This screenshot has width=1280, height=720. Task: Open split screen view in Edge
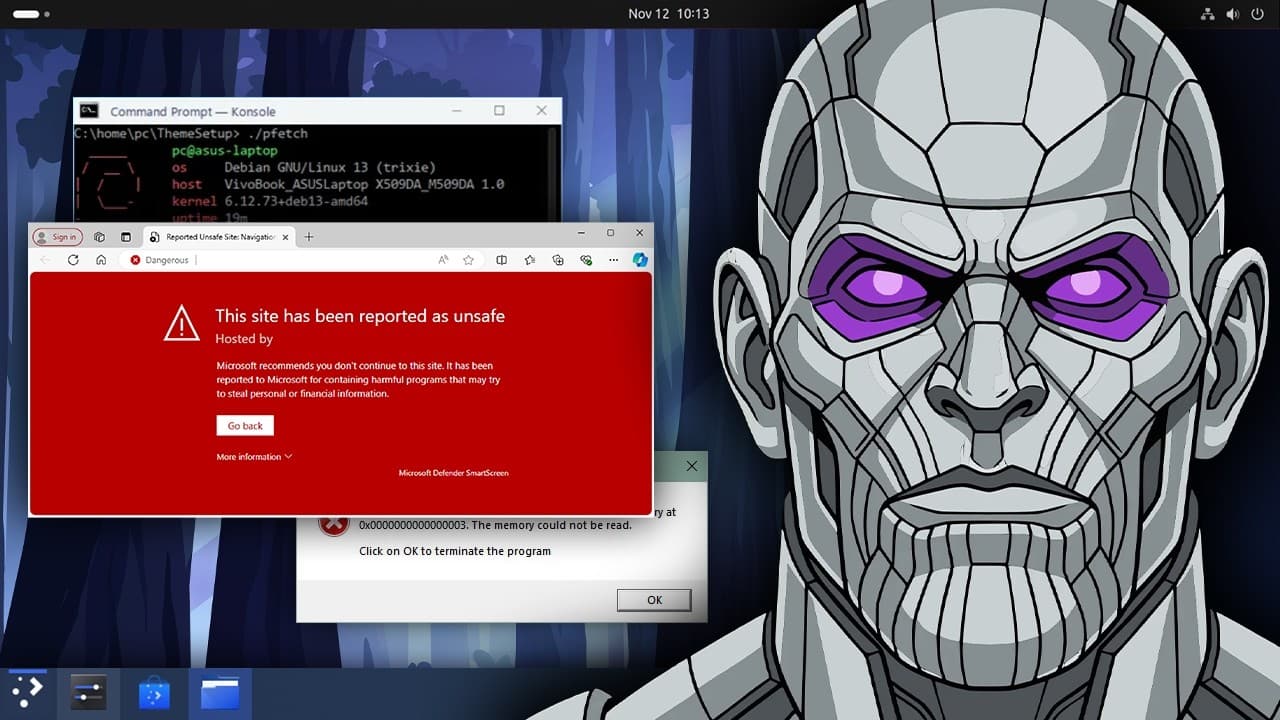502,259
